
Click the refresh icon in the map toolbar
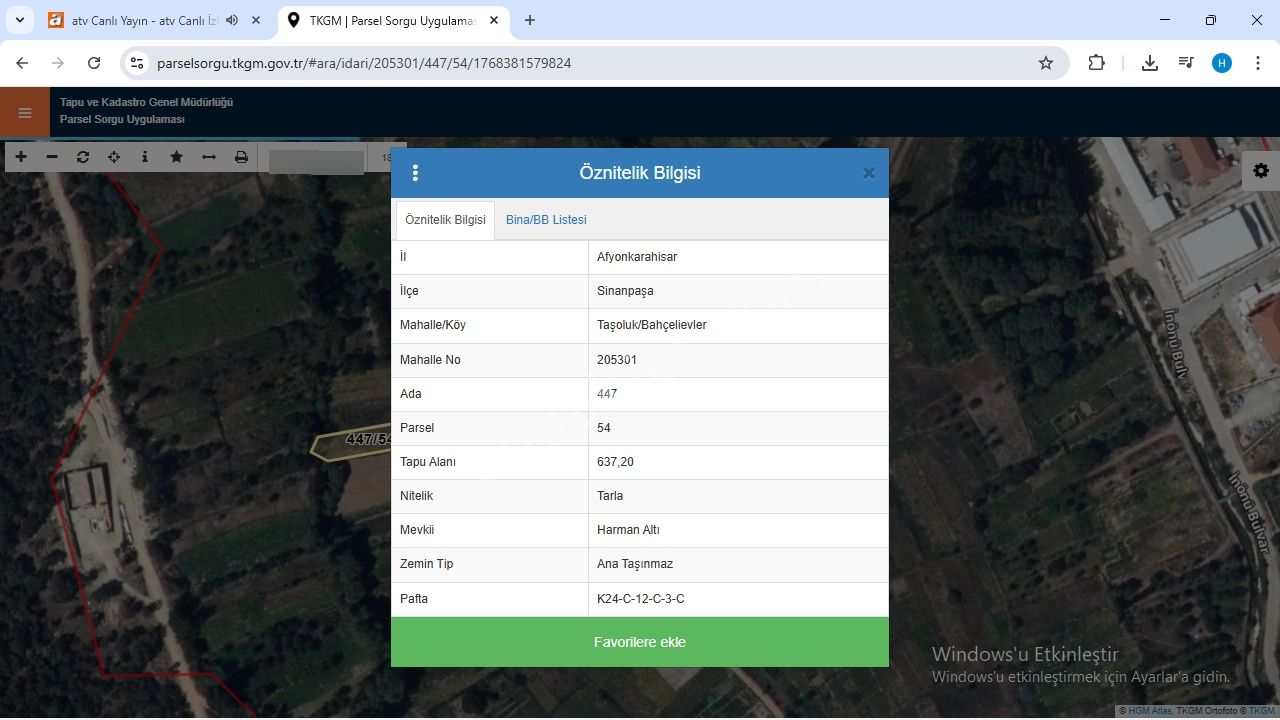(x=83, y=157)
